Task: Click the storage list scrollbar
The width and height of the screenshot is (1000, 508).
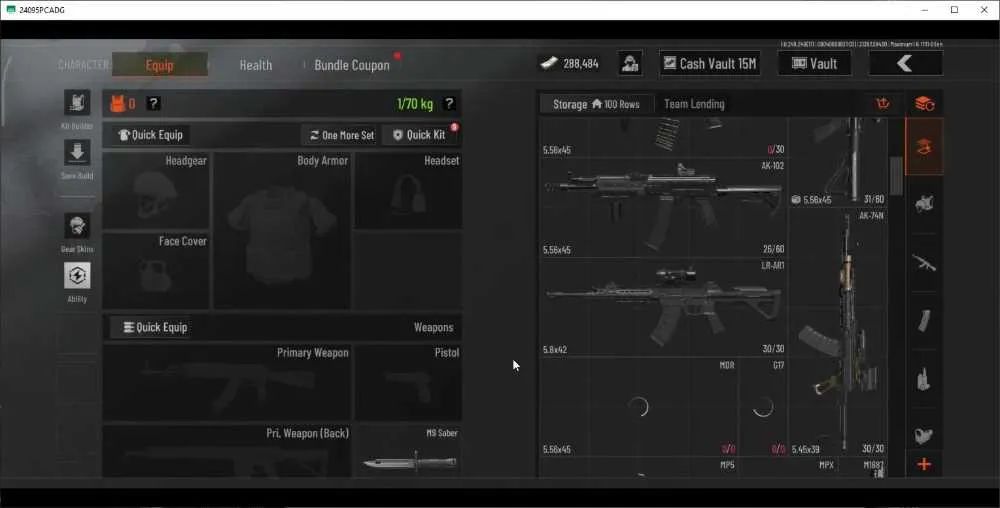Action: [896, 176]
